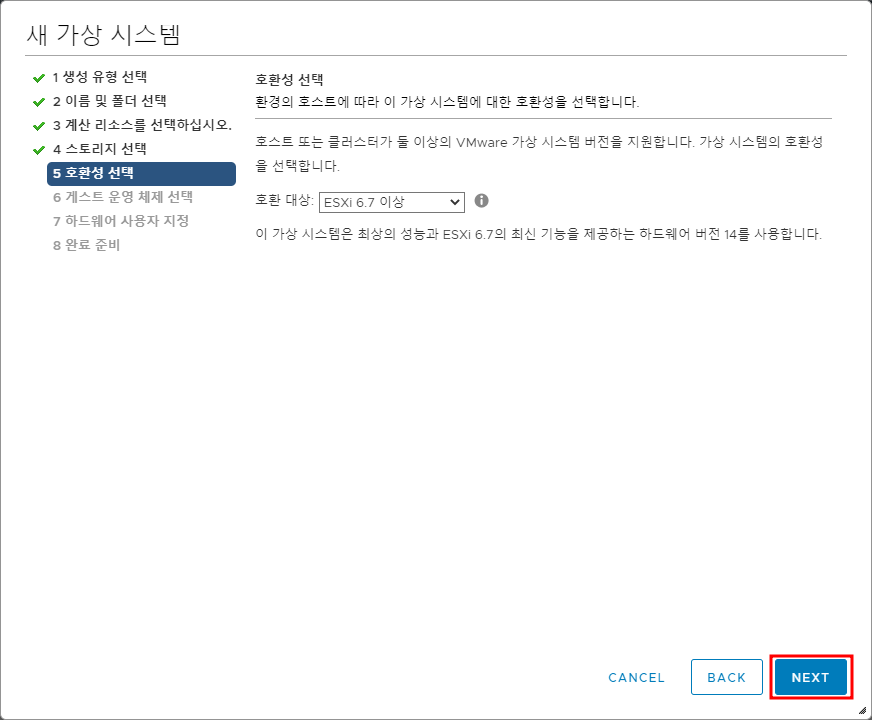The image size is (872, 720).
Task: Click green checkmark beside 생성 유형 선택
Action: [39, 78]
